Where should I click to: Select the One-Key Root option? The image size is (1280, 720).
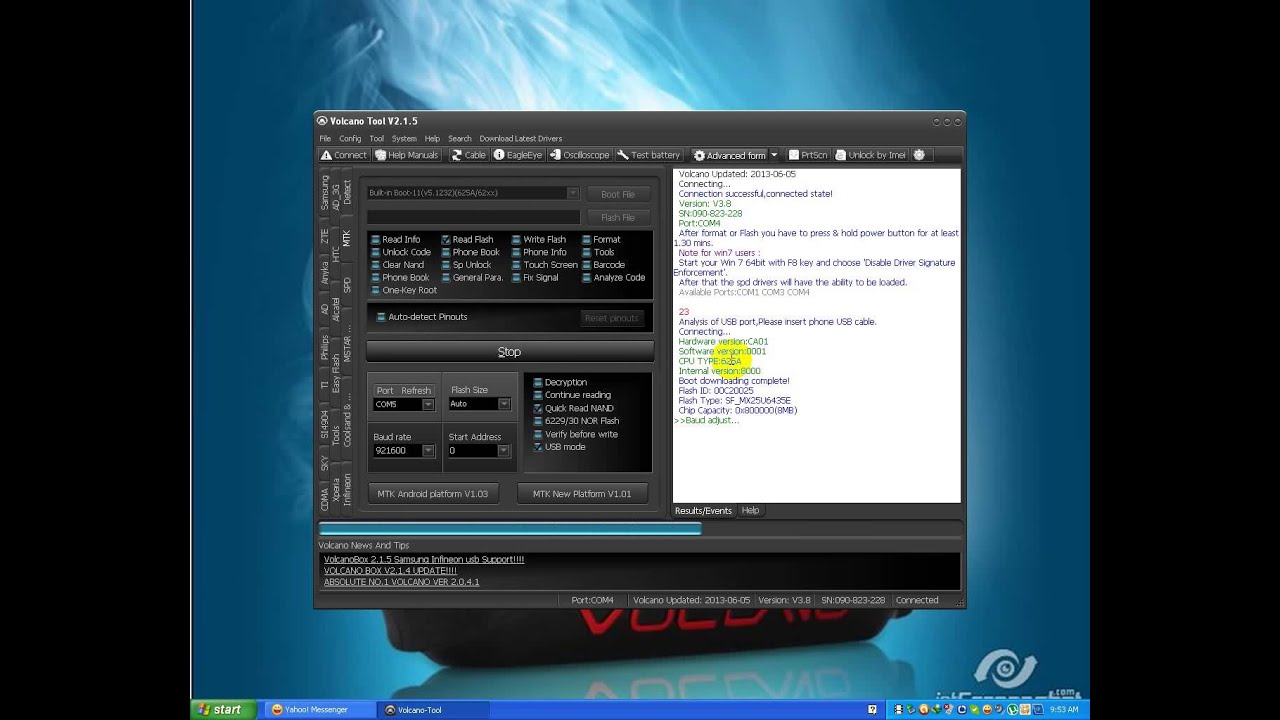(x=404, y=291)
